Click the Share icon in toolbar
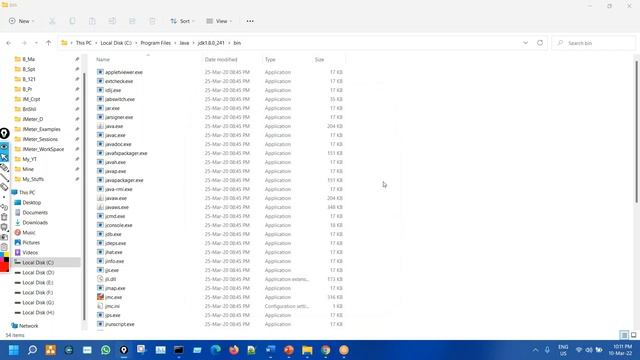This screenshot has width=640, height=360. (x=132, y=21)
